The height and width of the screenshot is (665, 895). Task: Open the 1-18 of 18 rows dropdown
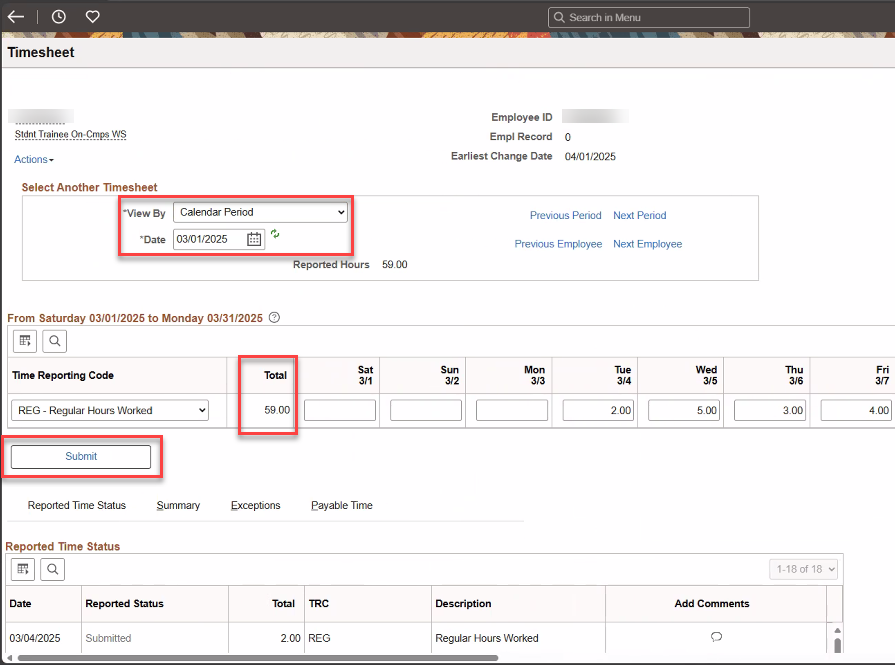(803, 568)
